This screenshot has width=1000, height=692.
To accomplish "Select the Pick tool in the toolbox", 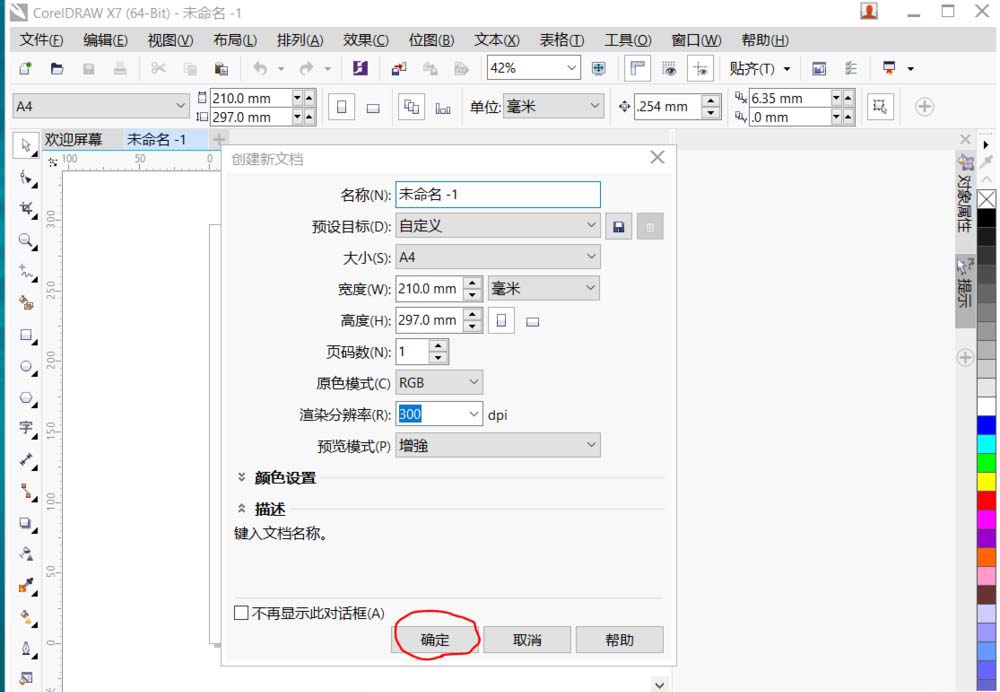I will click(x=25, y=145).
